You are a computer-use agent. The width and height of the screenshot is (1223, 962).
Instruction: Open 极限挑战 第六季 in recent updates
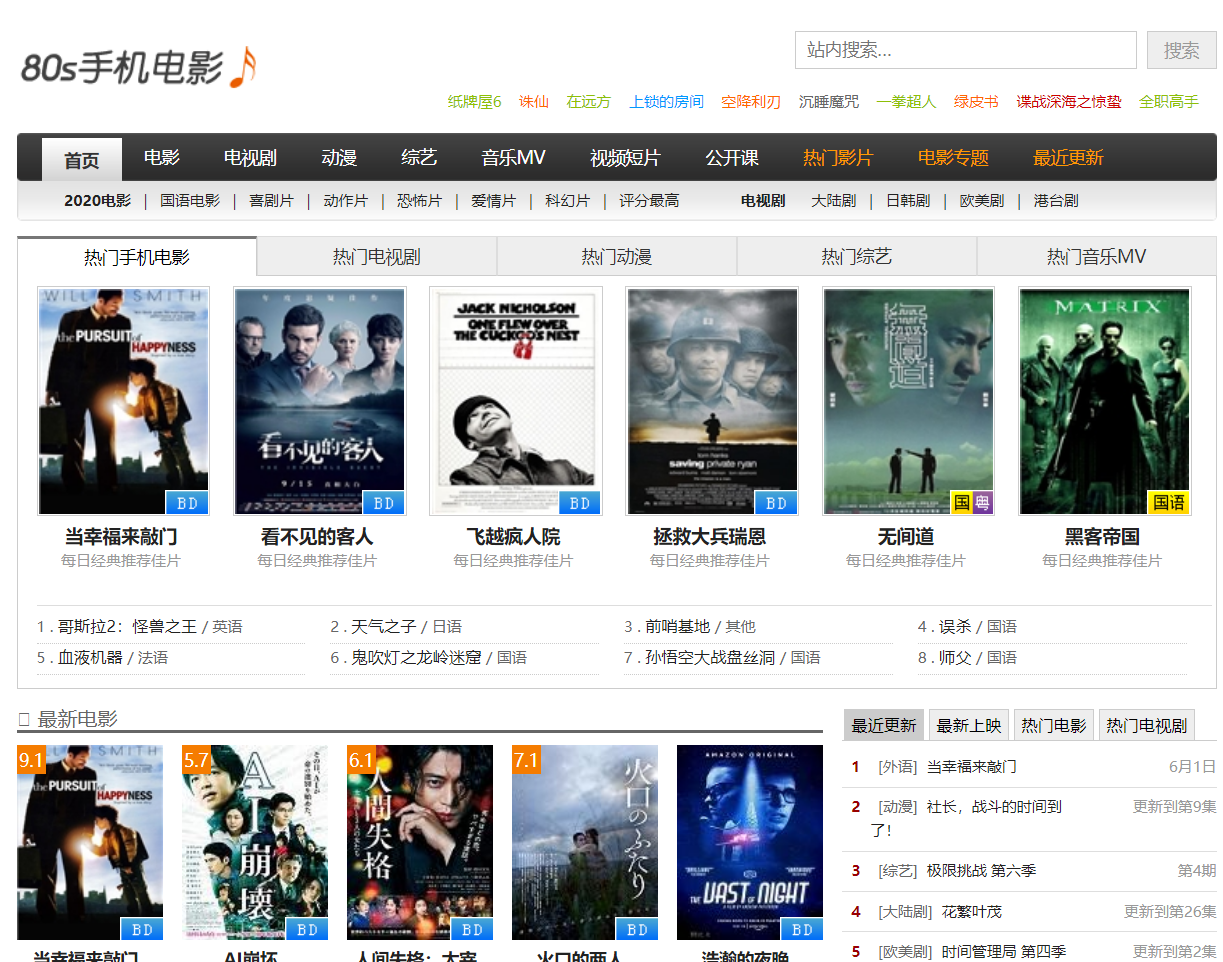[981, 871]
